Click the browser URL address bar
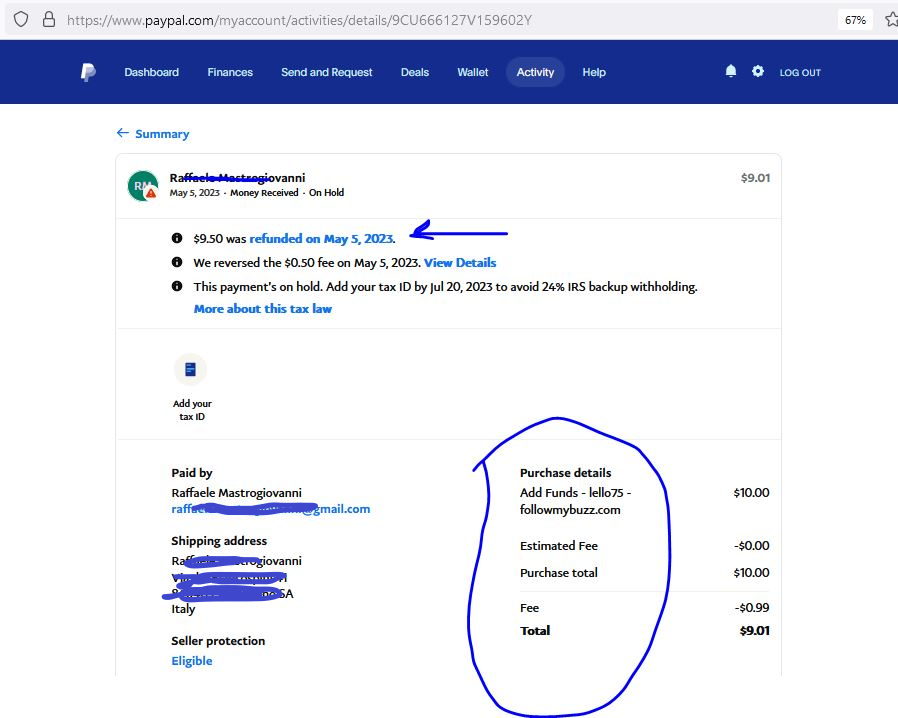The height and width of the screenshot is (718, 898). tap(400, 20)
